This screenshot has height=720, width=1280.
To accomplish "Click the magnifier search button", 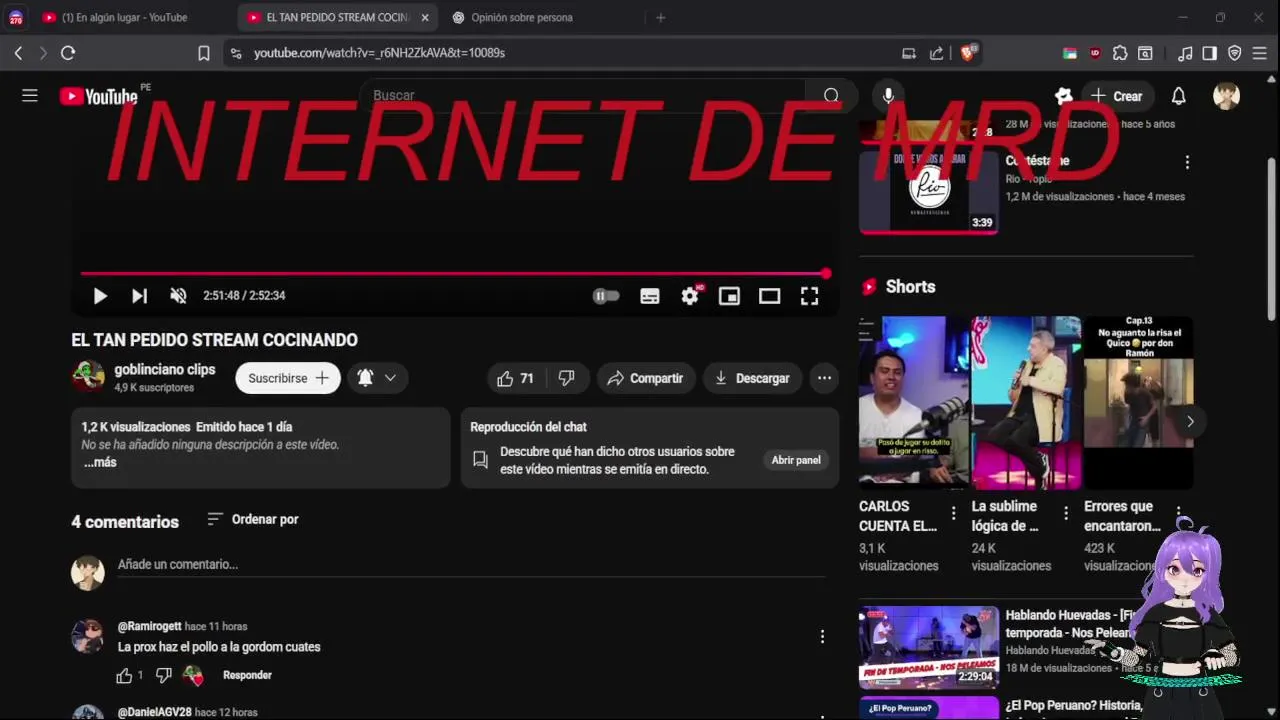I will (831, 95).
